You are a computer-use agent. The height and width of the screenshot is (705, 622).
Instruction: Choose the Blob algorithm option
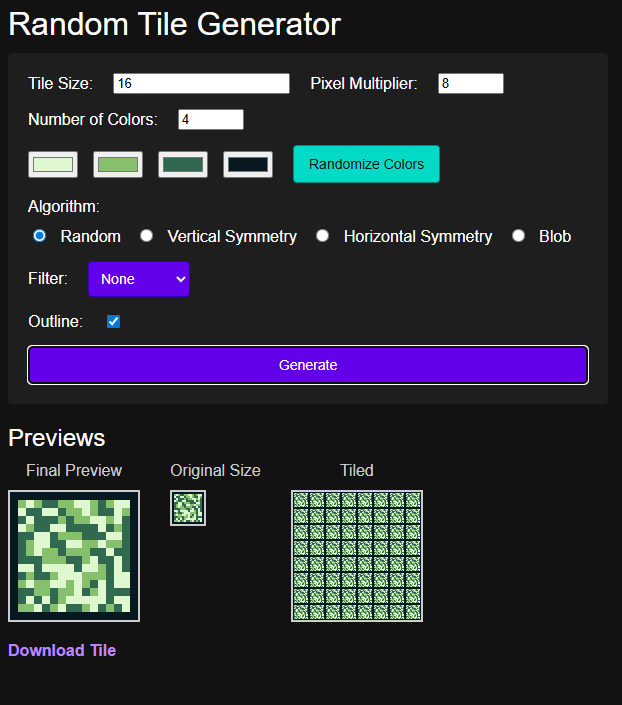click(x=519, y=236)
